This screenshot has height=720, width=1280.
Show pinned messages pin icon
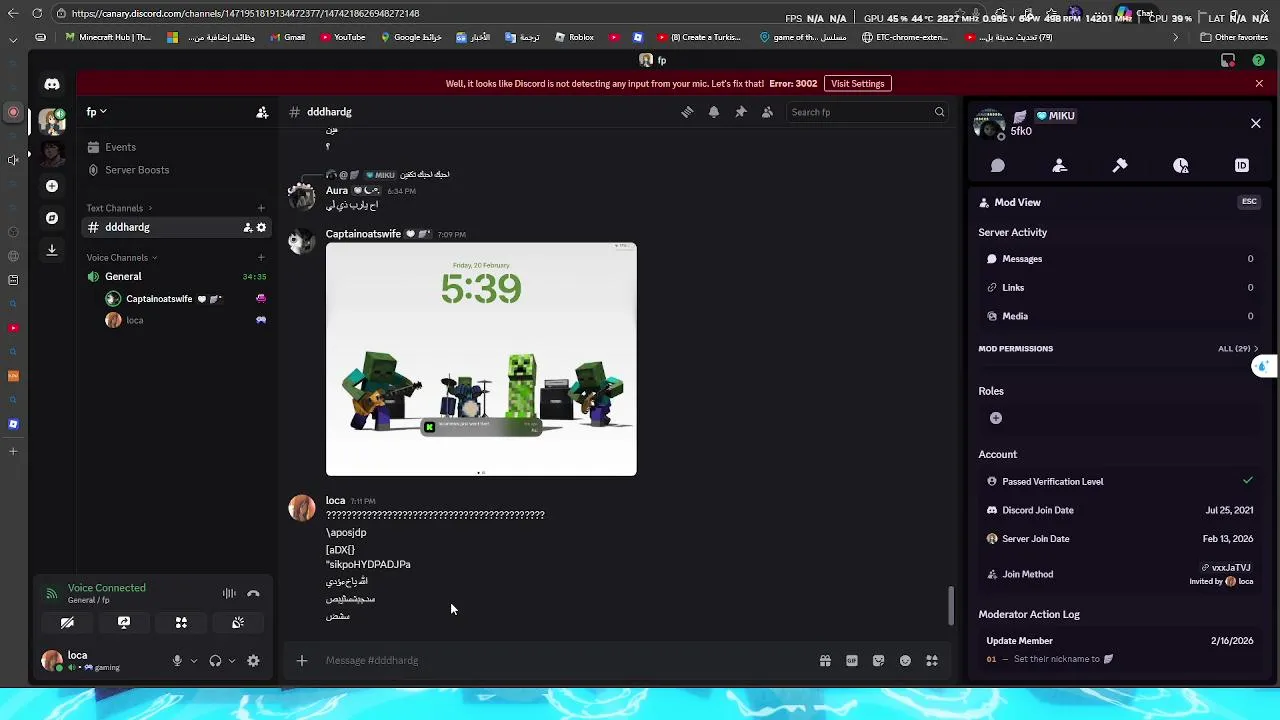tap(741, 112)
